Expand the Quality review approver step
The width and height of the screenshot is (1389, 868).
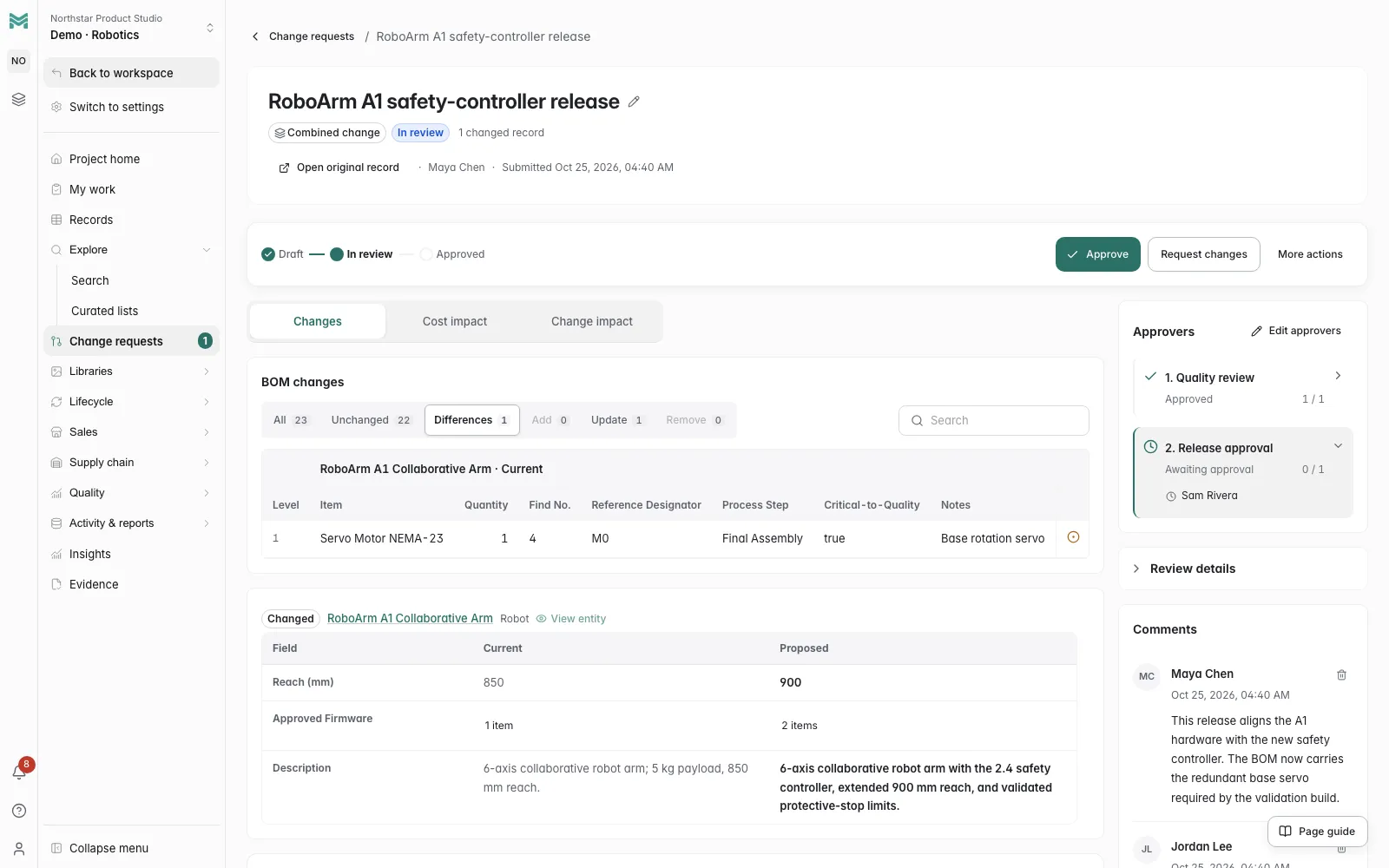tap(1338, 376)
